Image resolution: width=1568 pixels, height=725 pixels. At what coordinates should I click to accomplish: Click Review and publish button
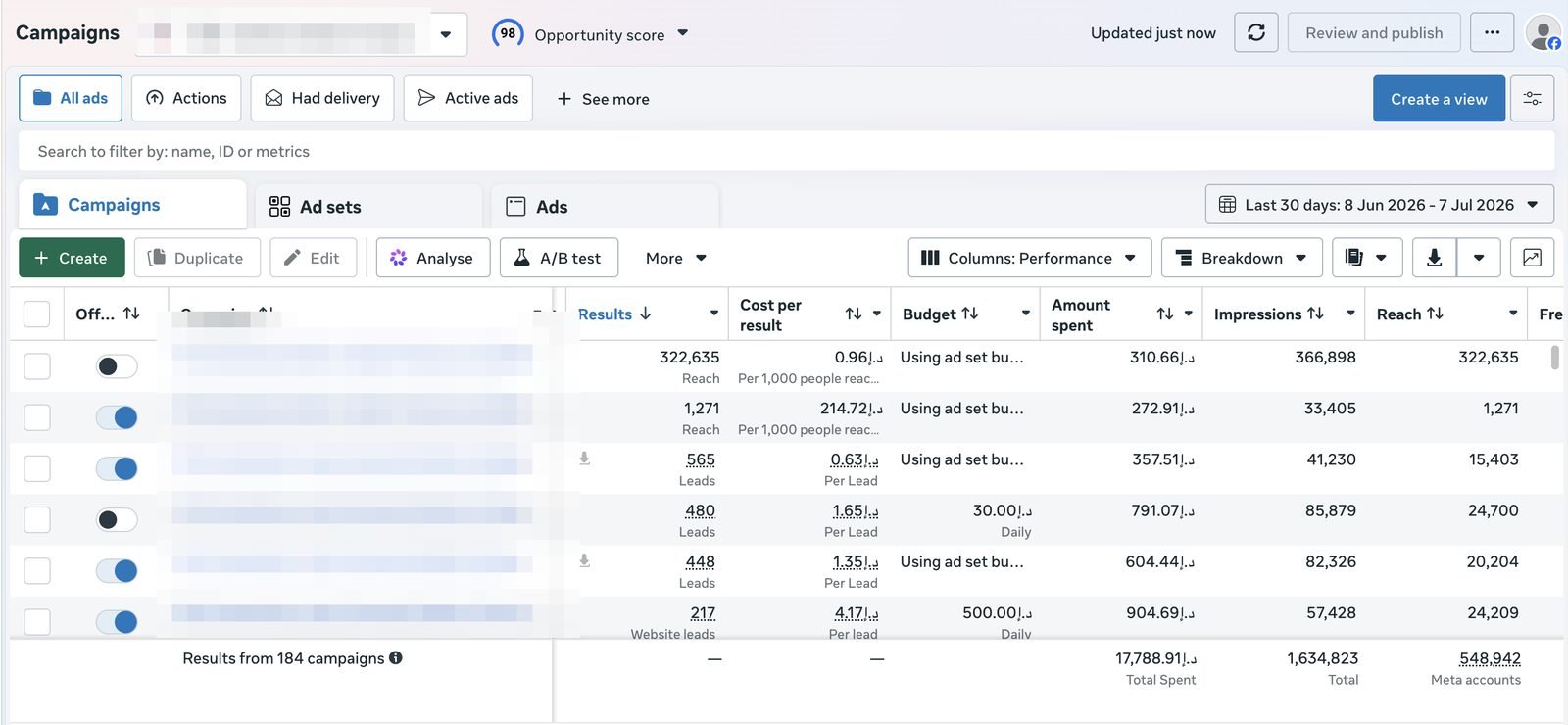(1374, 32)
